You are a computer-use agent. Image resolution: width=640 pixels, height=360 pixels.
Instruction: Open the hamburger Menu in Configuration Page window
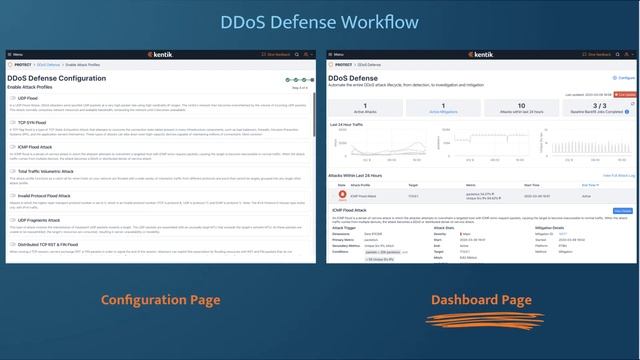tap(16, 54)
